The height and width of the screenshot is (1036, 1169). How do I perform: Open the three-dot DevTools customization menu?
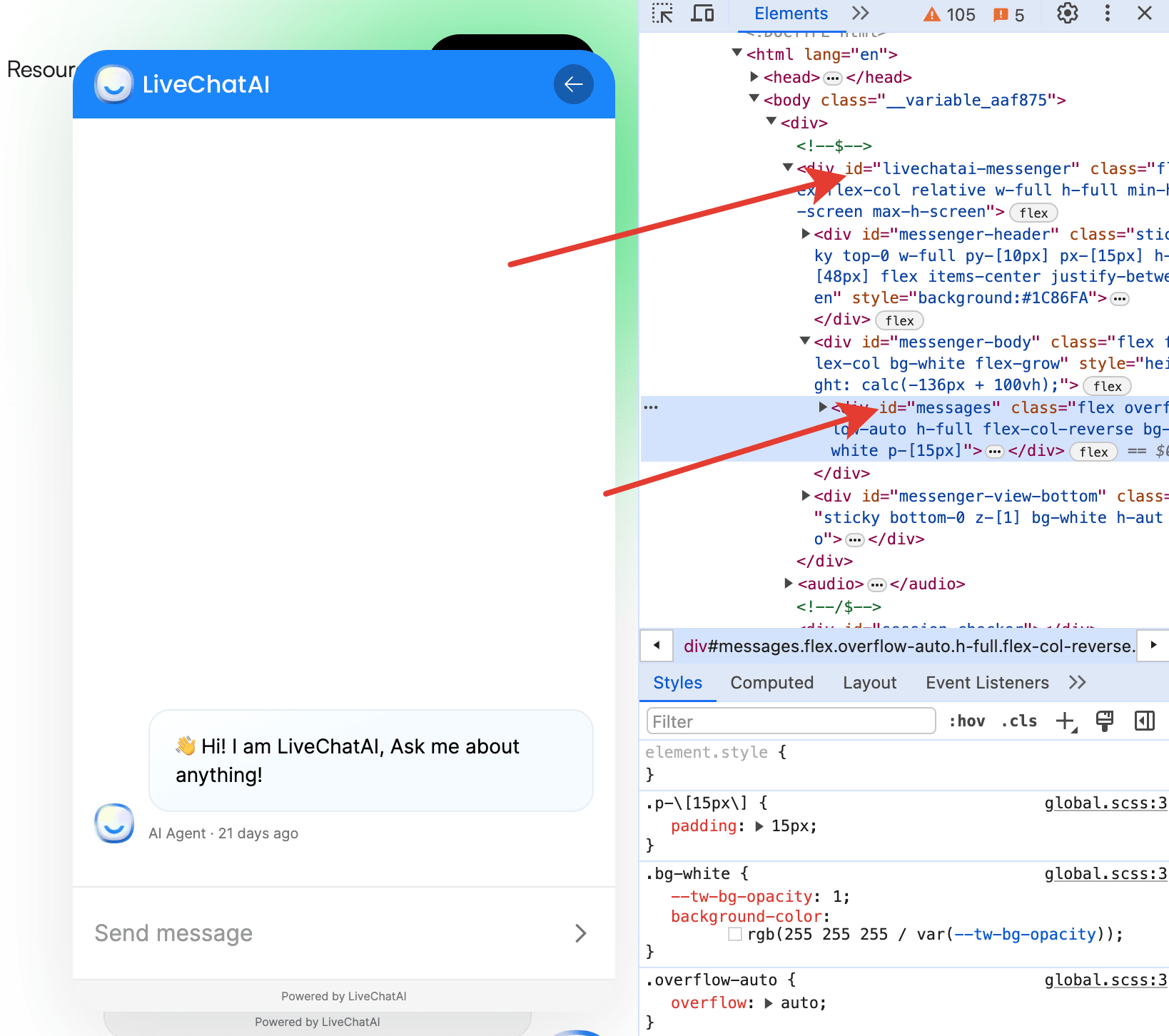pyautogui.click(x=1107, y=14)
